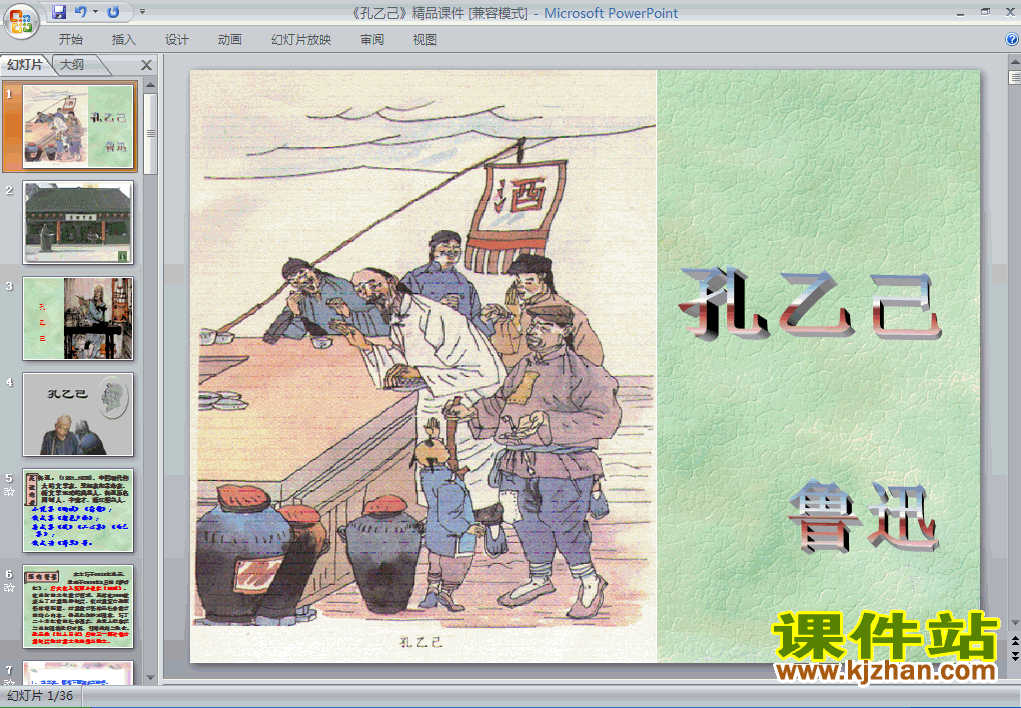Click the 幻灯片 1/36 status bar indicator
1021x708 pixels.
click(40, 696)
